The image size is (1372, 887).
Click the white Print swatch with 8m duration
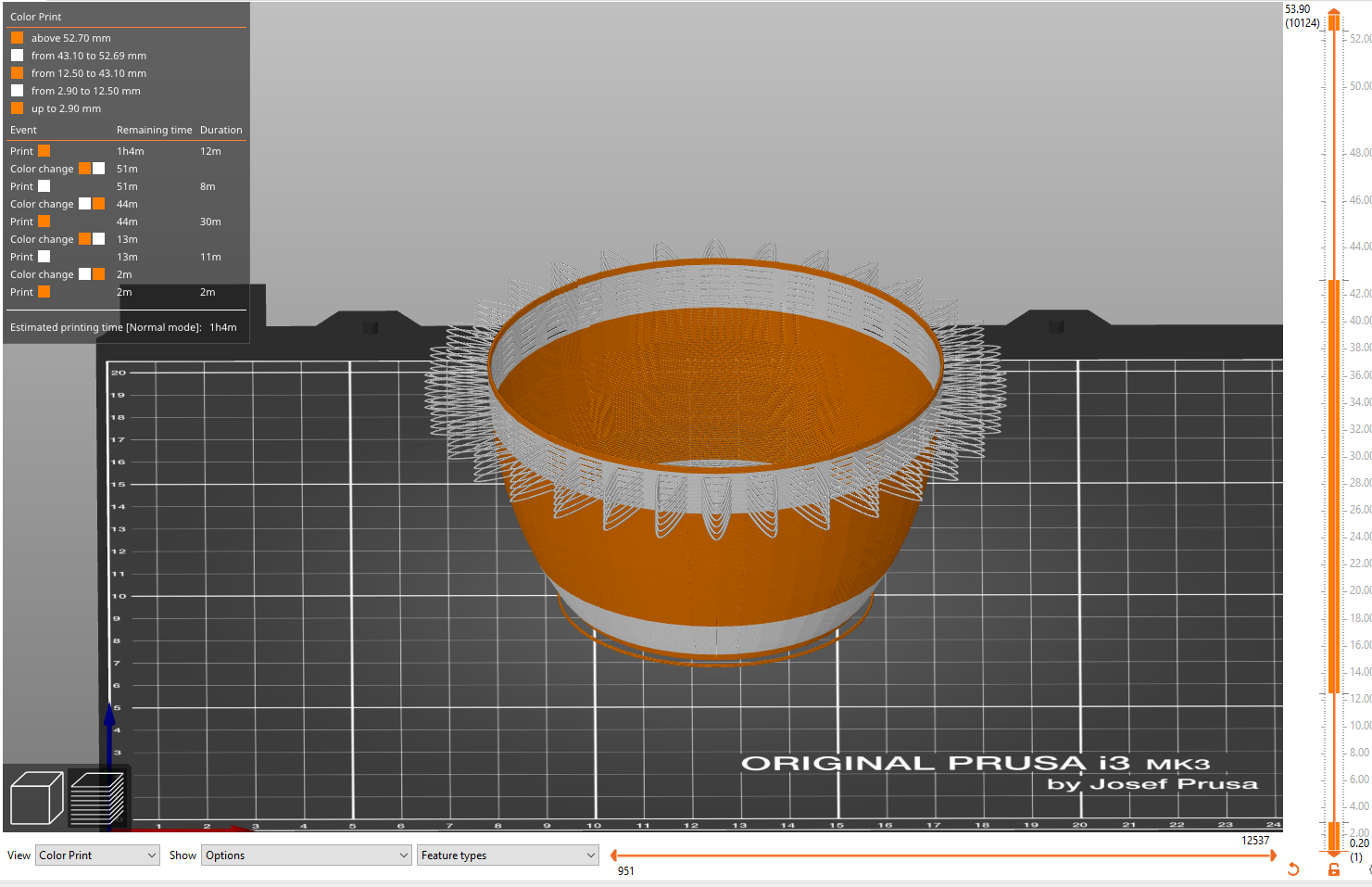[x=44, y=186]
